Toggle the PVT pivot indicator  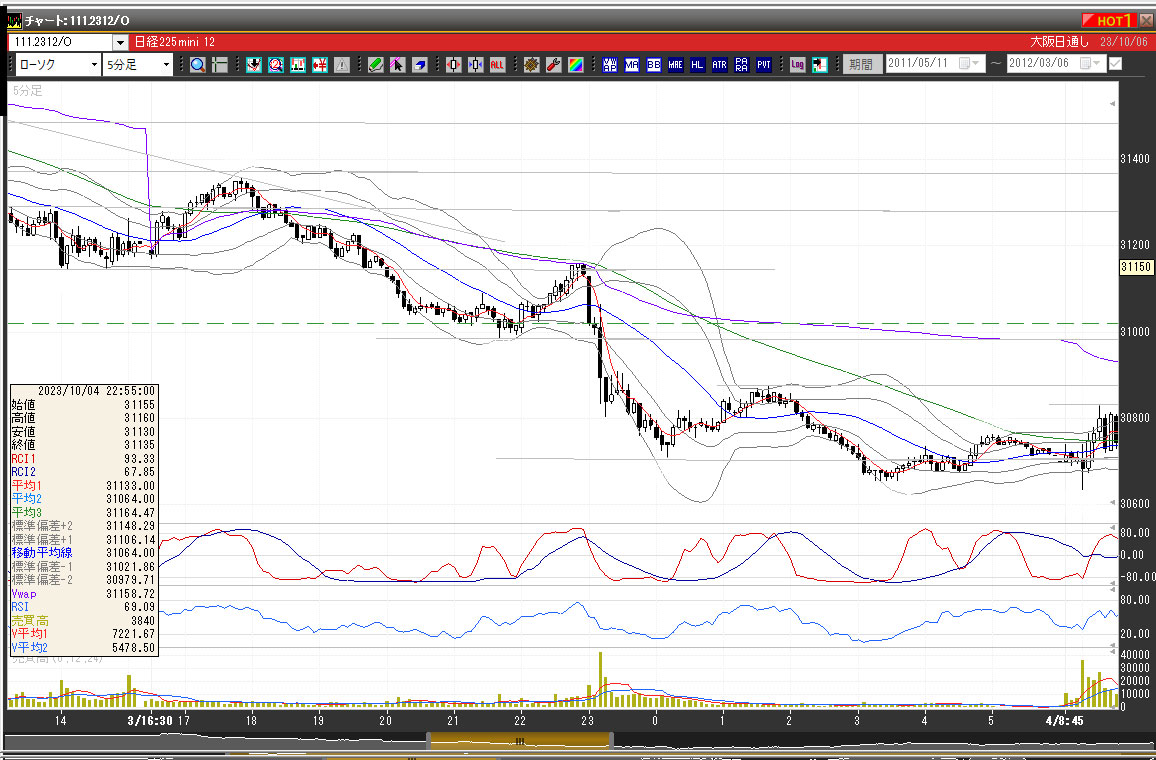click(x=764, y=65)
